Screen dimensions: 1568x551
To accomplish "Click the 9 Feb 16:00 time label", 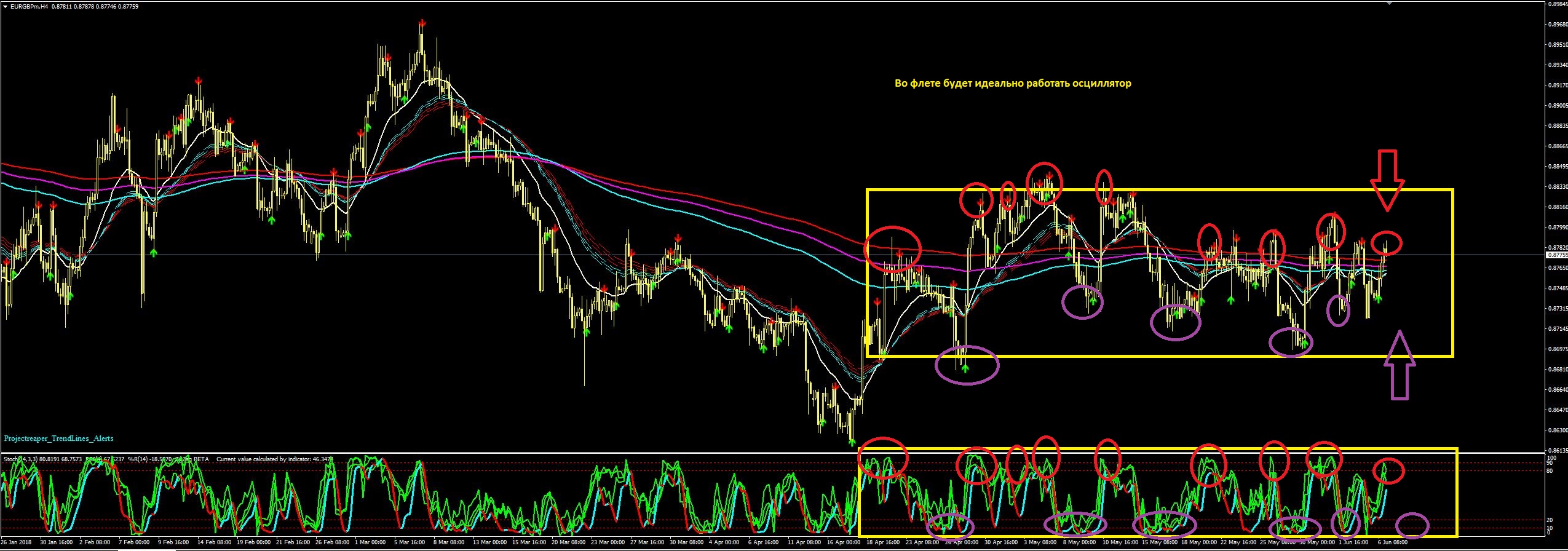I will pyautogui.click(x=173, y=542).
